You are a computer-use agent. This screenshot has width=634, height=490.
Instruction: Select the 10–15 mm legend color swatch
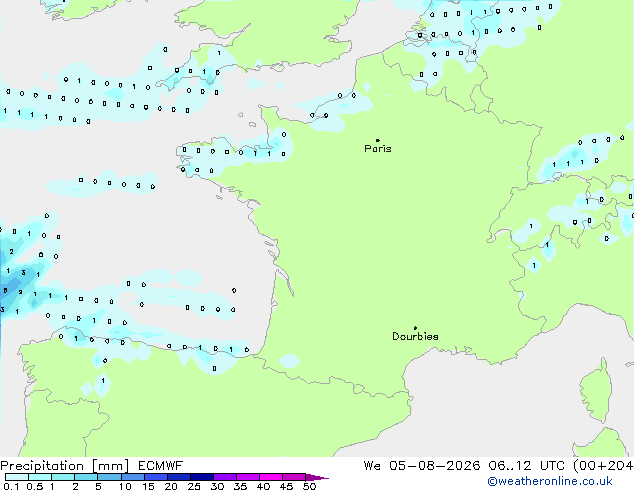click(132, 477)
